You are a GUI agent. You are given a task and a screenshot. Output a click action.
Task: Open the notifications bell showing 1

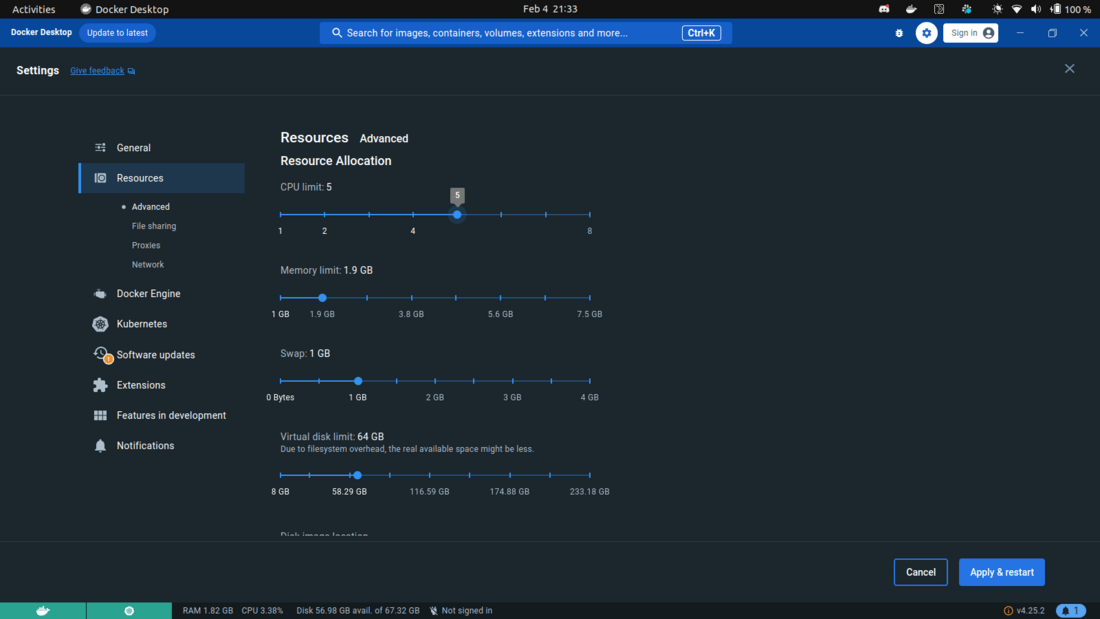point(1070,610)
